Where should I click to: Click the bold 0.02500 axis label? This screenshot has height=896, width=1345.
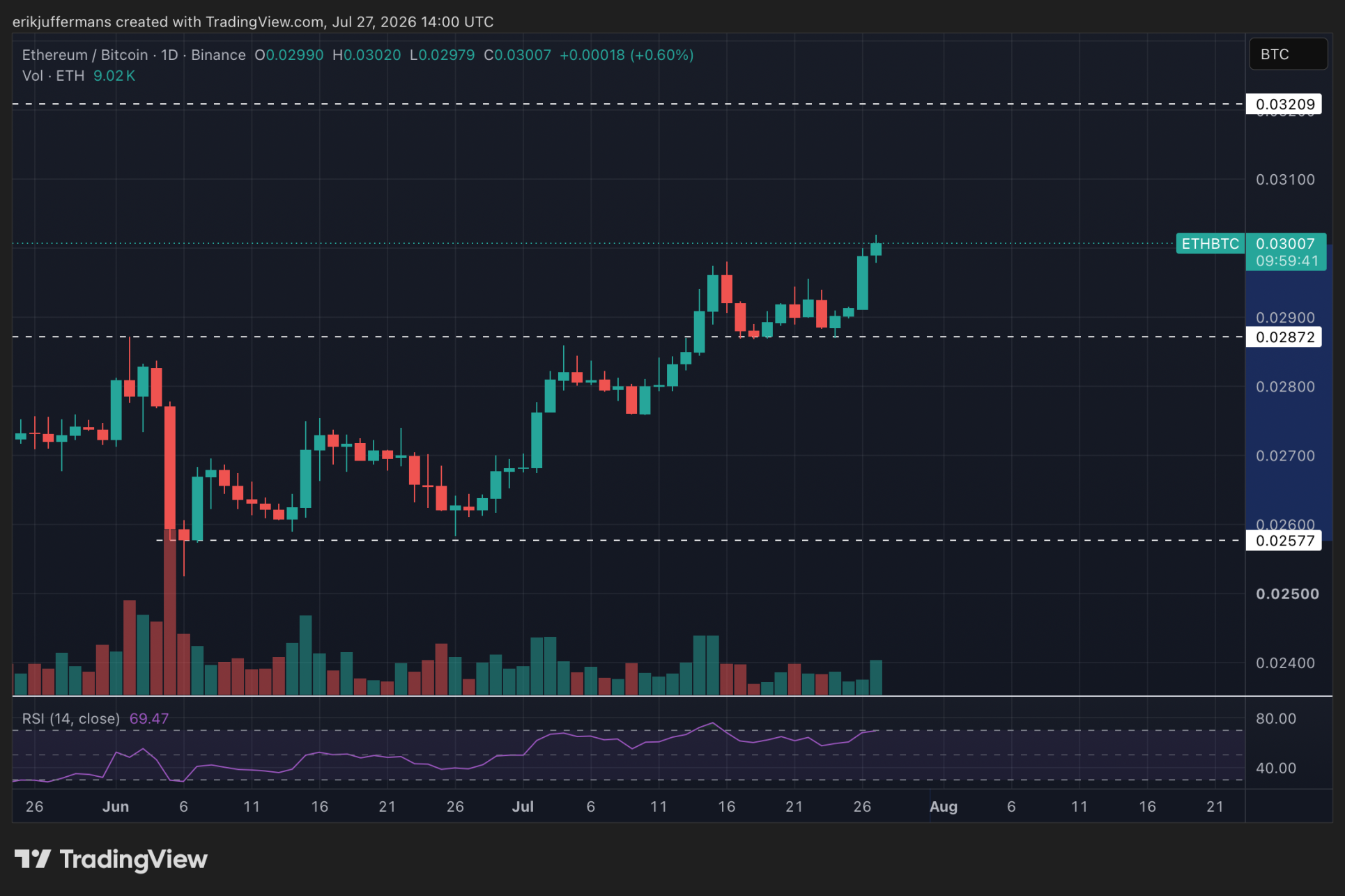pyautogui.click(x=1287, y=594)
